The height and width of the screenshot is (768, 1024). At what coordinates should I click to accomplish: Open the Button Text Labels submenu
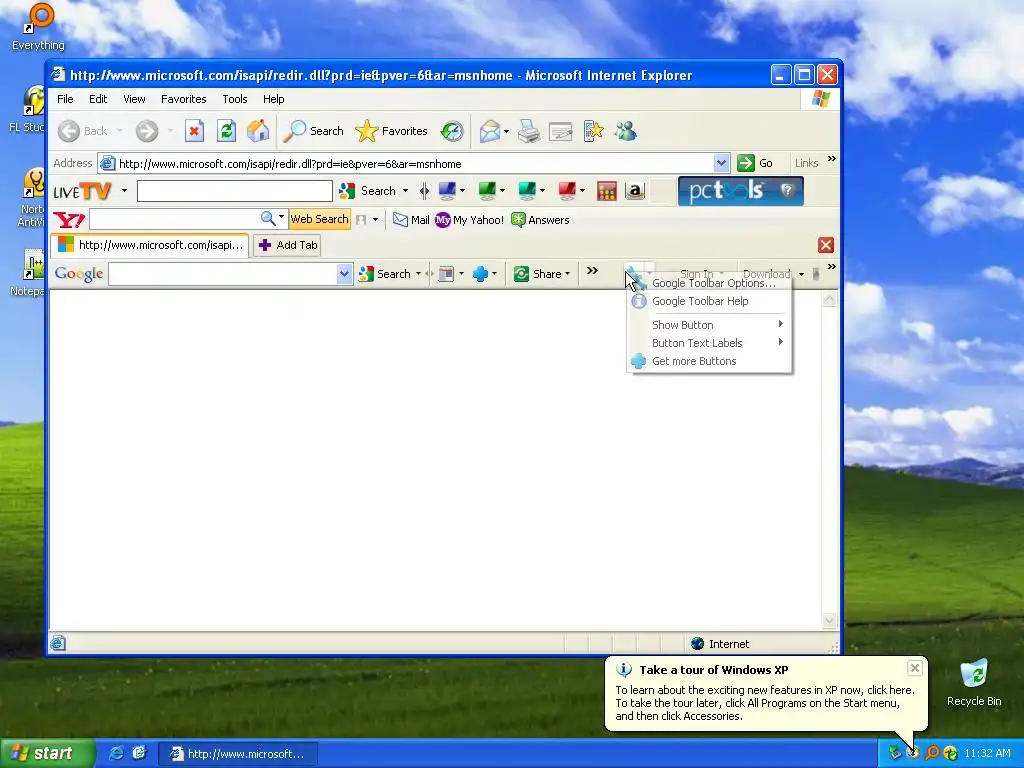pyautogui.click(x=709, y=343)
